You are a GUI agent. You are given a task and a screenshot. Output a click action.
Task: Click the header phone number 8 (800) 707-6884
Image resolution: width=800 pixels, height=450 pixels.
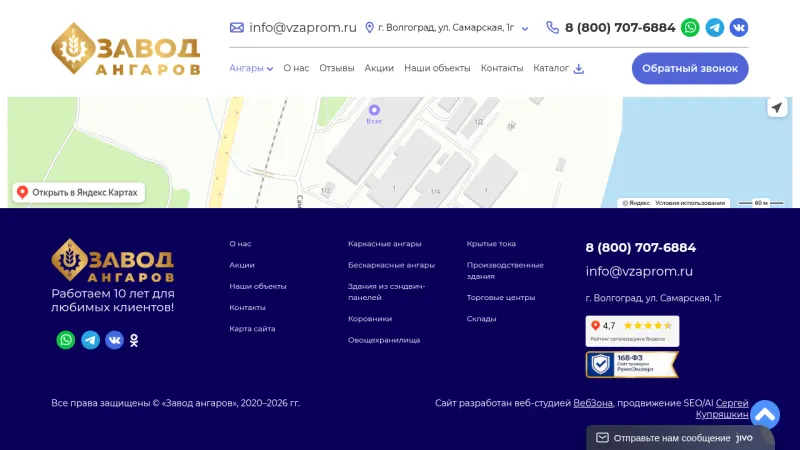pyautogui.click(x=620, y=28)
